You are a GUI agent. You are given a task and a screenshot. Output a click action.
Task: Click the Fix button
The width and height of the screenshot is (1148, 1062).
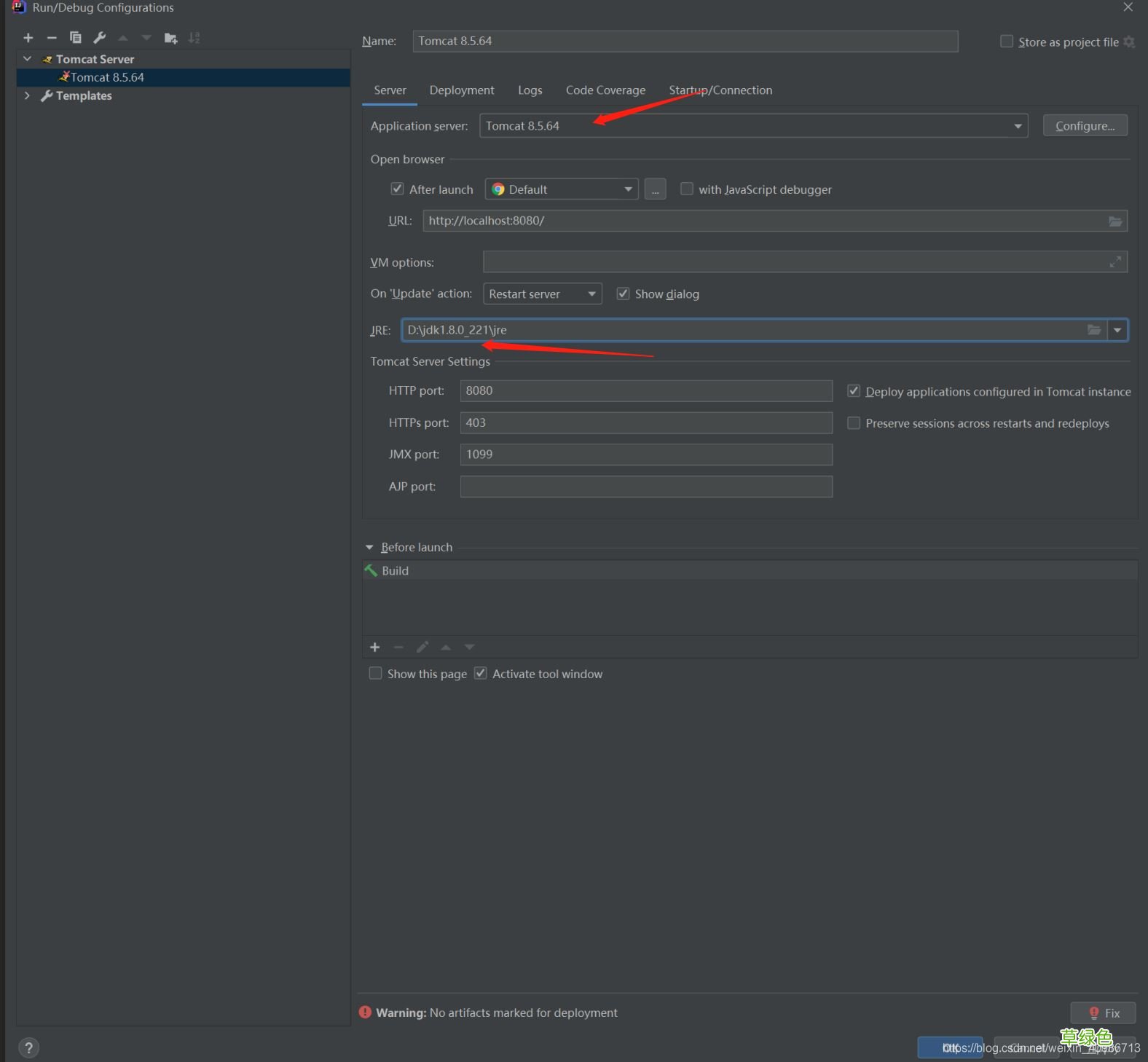(x=1103, y=1012)
